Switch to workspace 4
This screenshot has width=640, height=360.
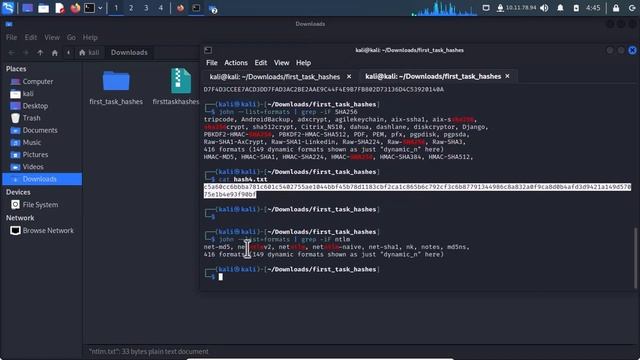click(161, 8)
